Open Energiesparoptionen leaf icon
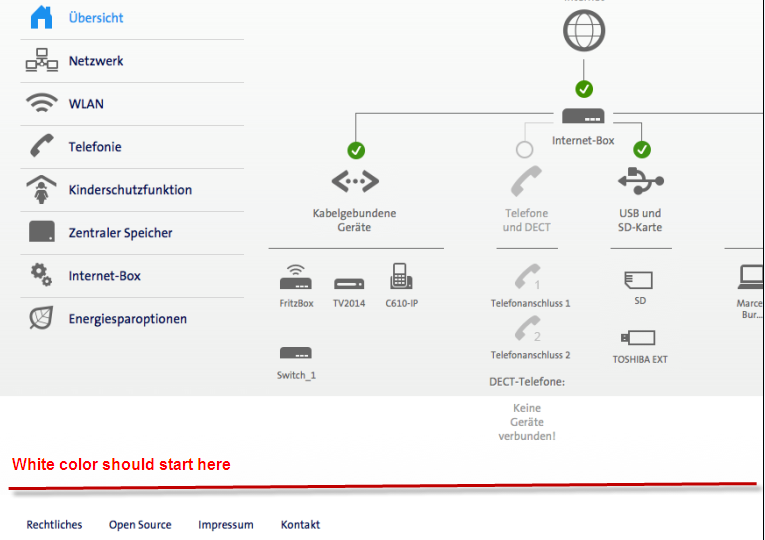The image size is (765, 540). tap(41, 318)
